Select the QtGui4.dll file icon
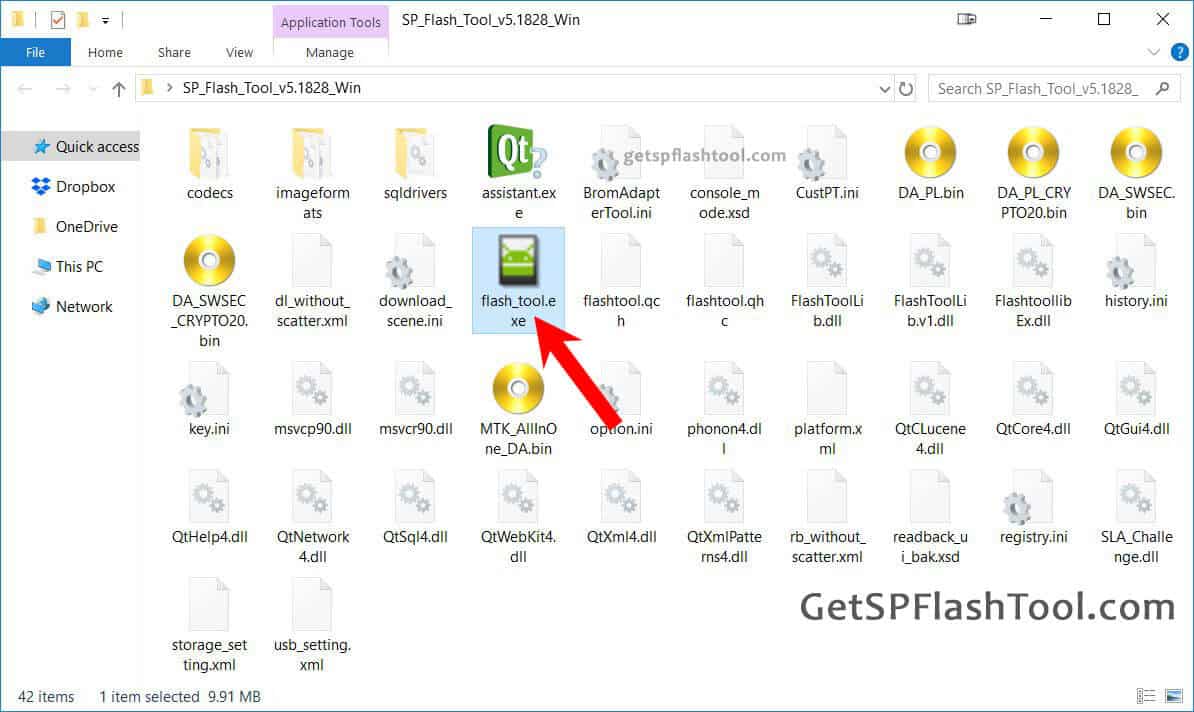 [1136, 389]
